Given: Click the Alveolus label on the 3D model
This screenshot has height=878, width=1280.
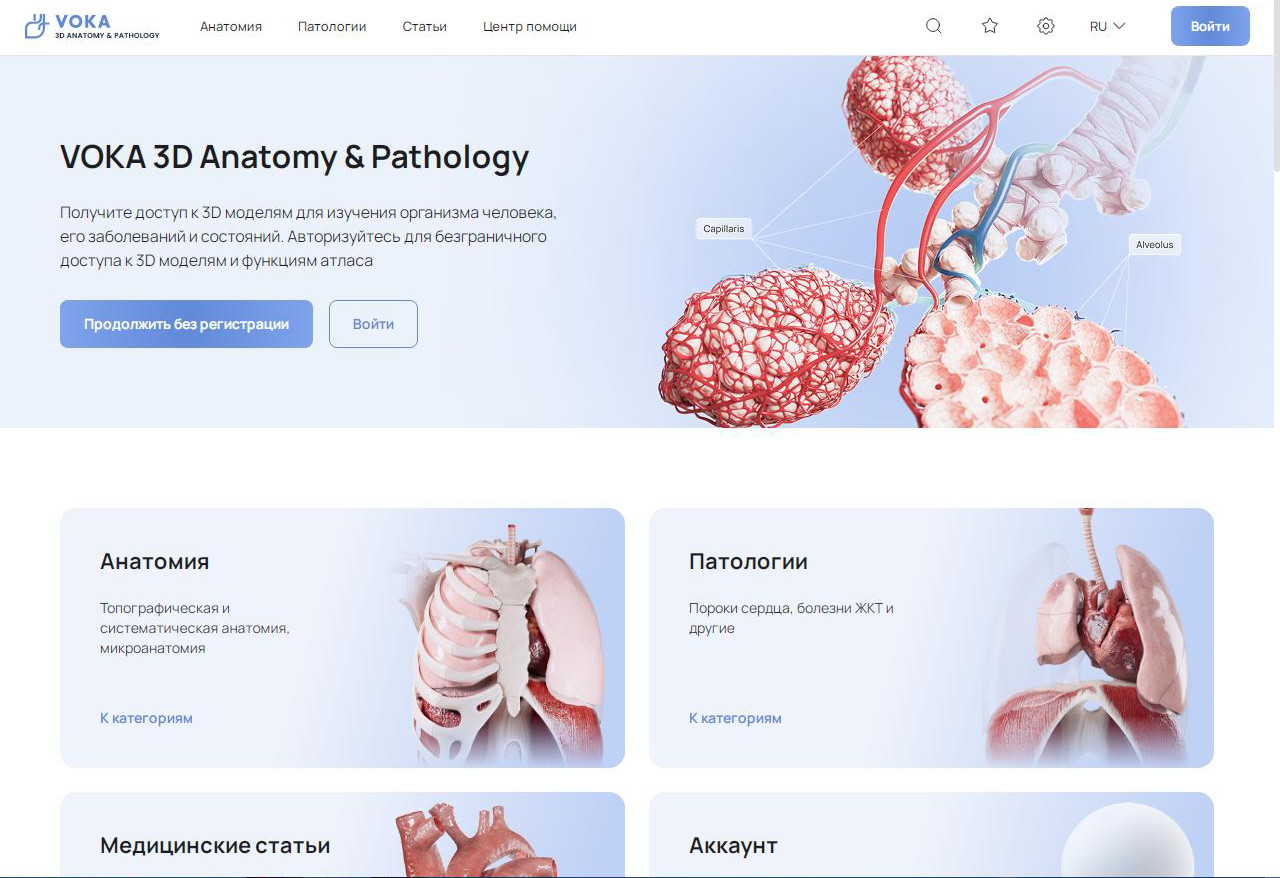Looking at the screenshot, I should pyautogui.click(x=1155, y=244).
